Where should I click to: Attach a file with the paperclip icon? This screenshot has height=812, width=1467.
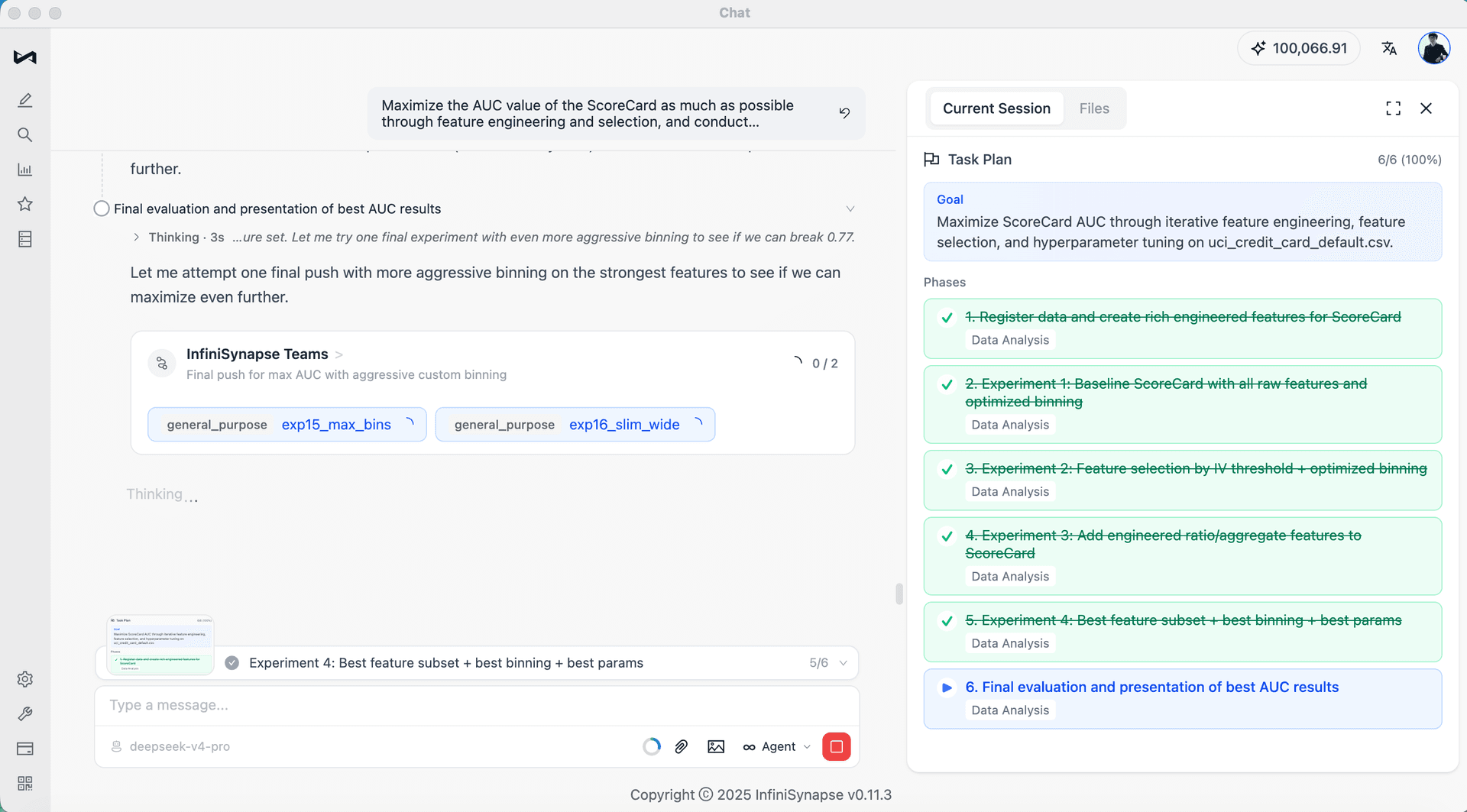click(x=682, y=746)
